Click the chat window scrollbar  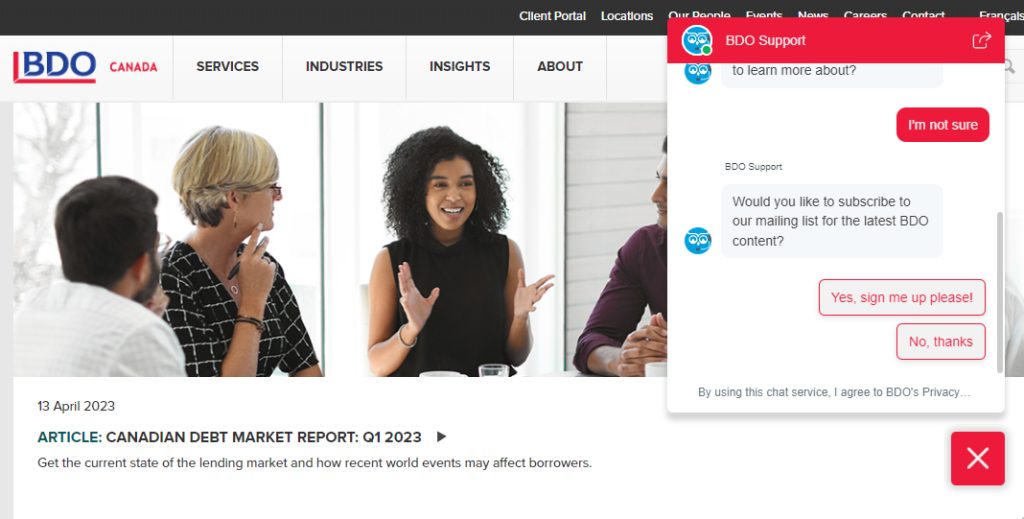click(x=999, y=292)
